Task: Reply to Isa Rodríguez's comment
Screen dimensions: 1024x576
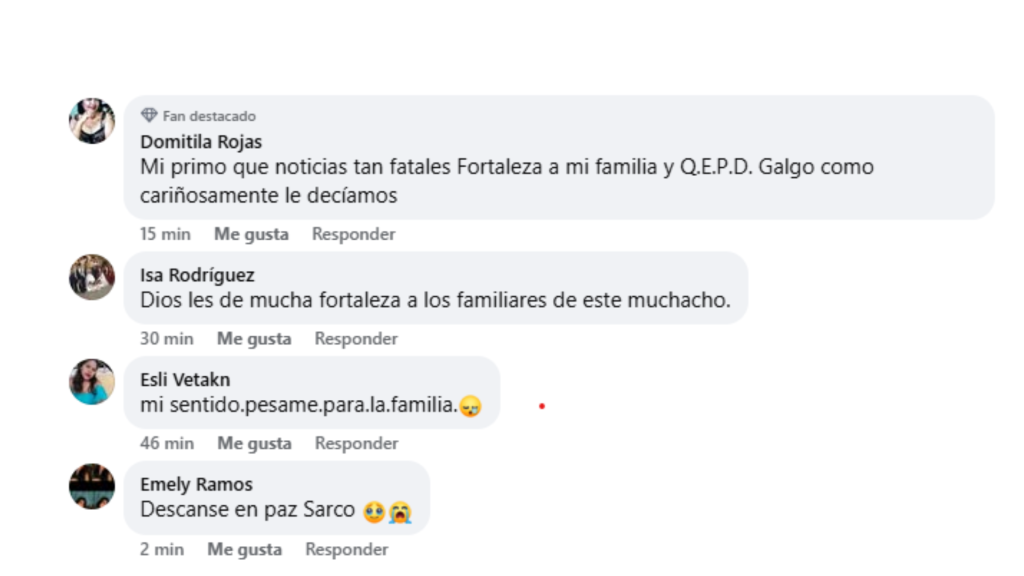Action: (355, 338)
